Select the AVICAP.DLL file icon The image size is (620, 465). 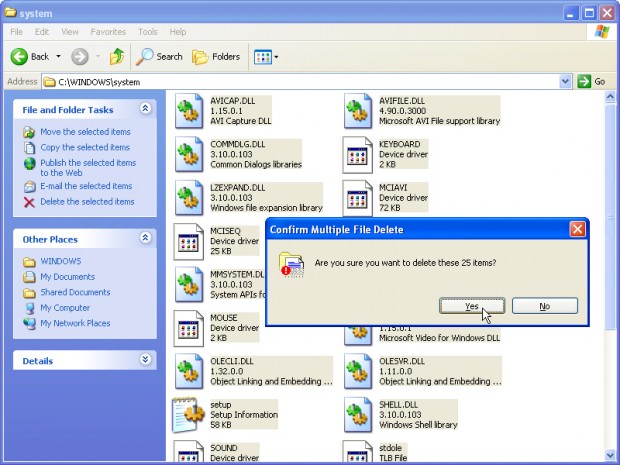pyautogui.click(x=189, y=111)
